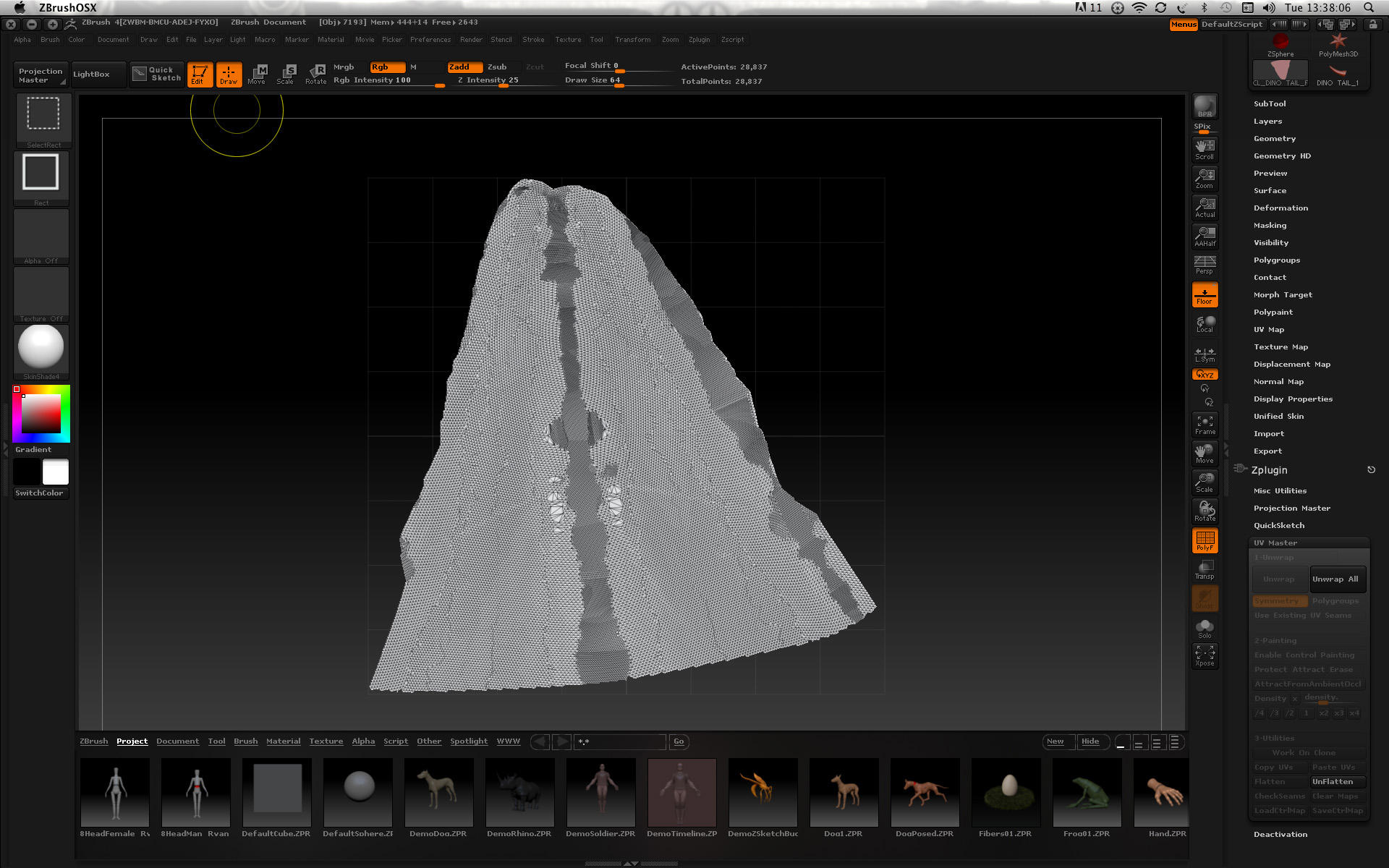Screen dimensions: 1389x868
Task: Click the Scroll canvas icon
Action: click(x=1205, y=150)
